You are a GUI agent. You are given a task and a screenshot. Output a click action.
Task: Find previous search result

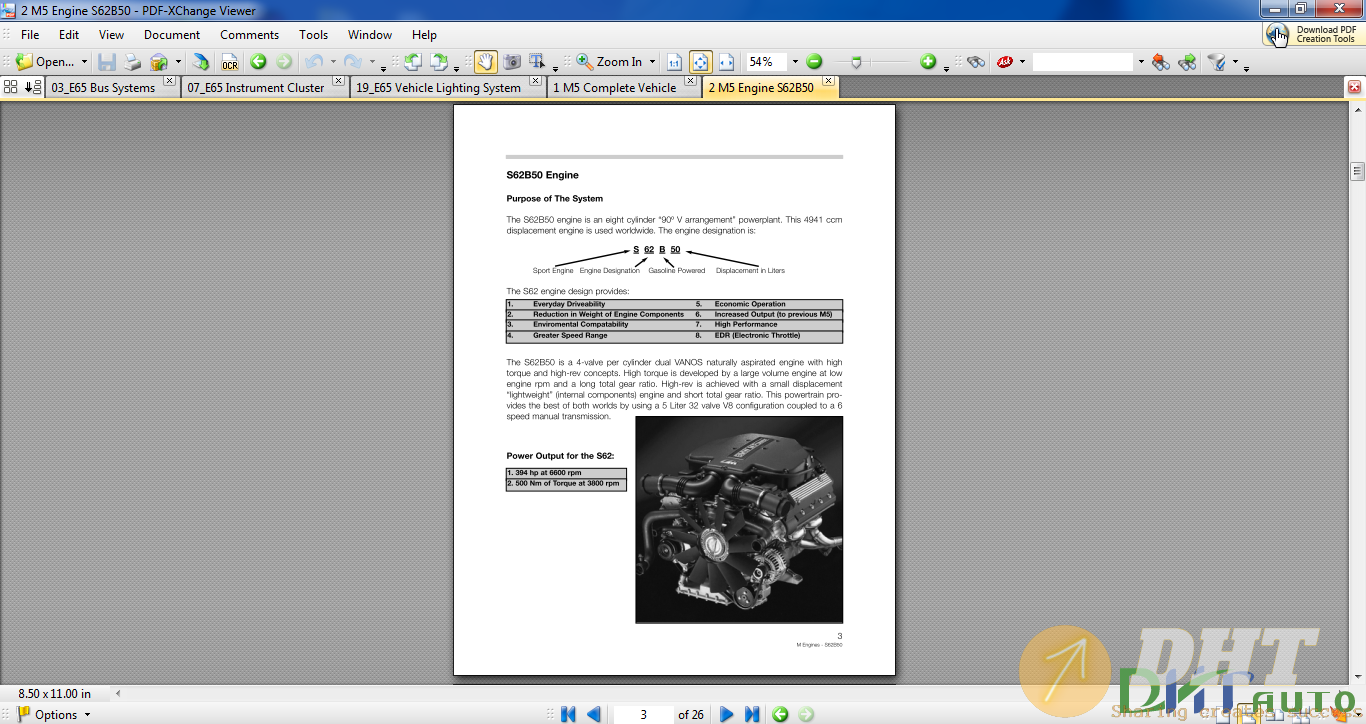tap(1161, 62)
